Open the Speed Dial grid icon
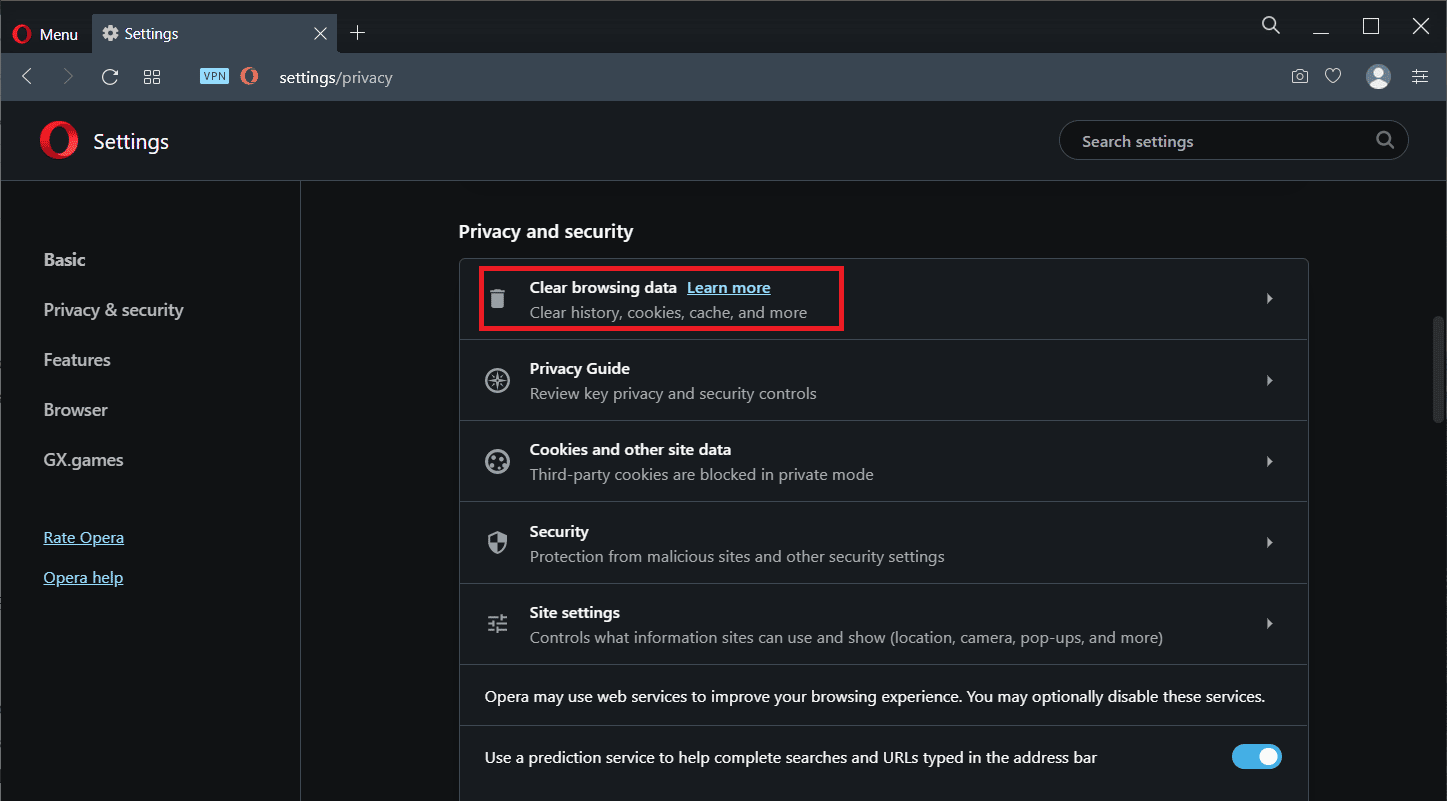1447x801 pixels. pyautogui.click(x=152, y=76)
